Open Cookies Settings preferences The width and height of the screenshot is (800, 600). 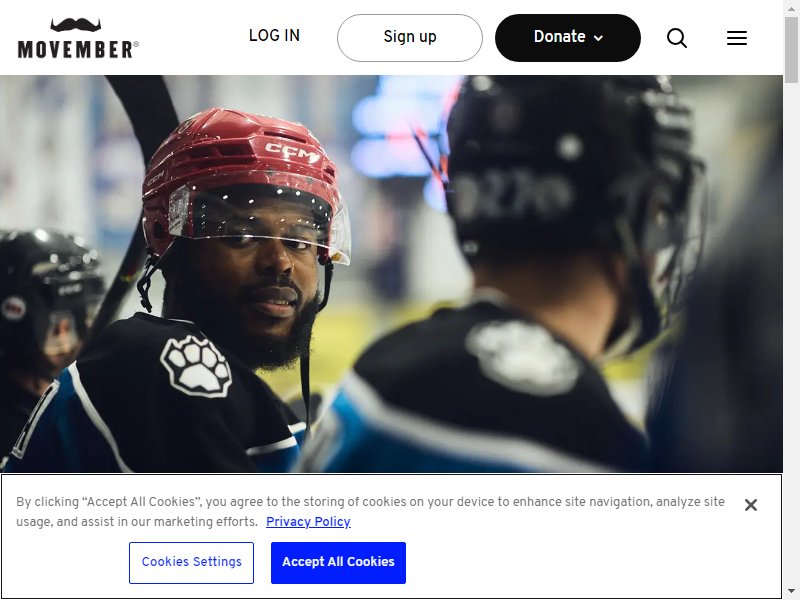[191, 563]
